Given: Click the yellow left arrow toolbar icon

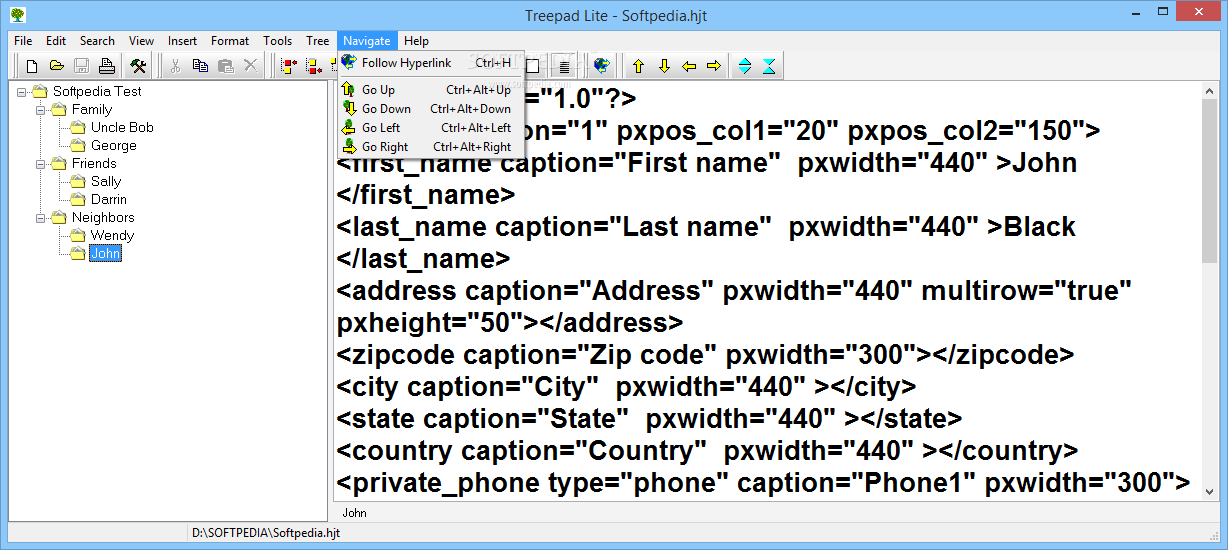Looking at the screenshot, I should (x=689, y=66).
